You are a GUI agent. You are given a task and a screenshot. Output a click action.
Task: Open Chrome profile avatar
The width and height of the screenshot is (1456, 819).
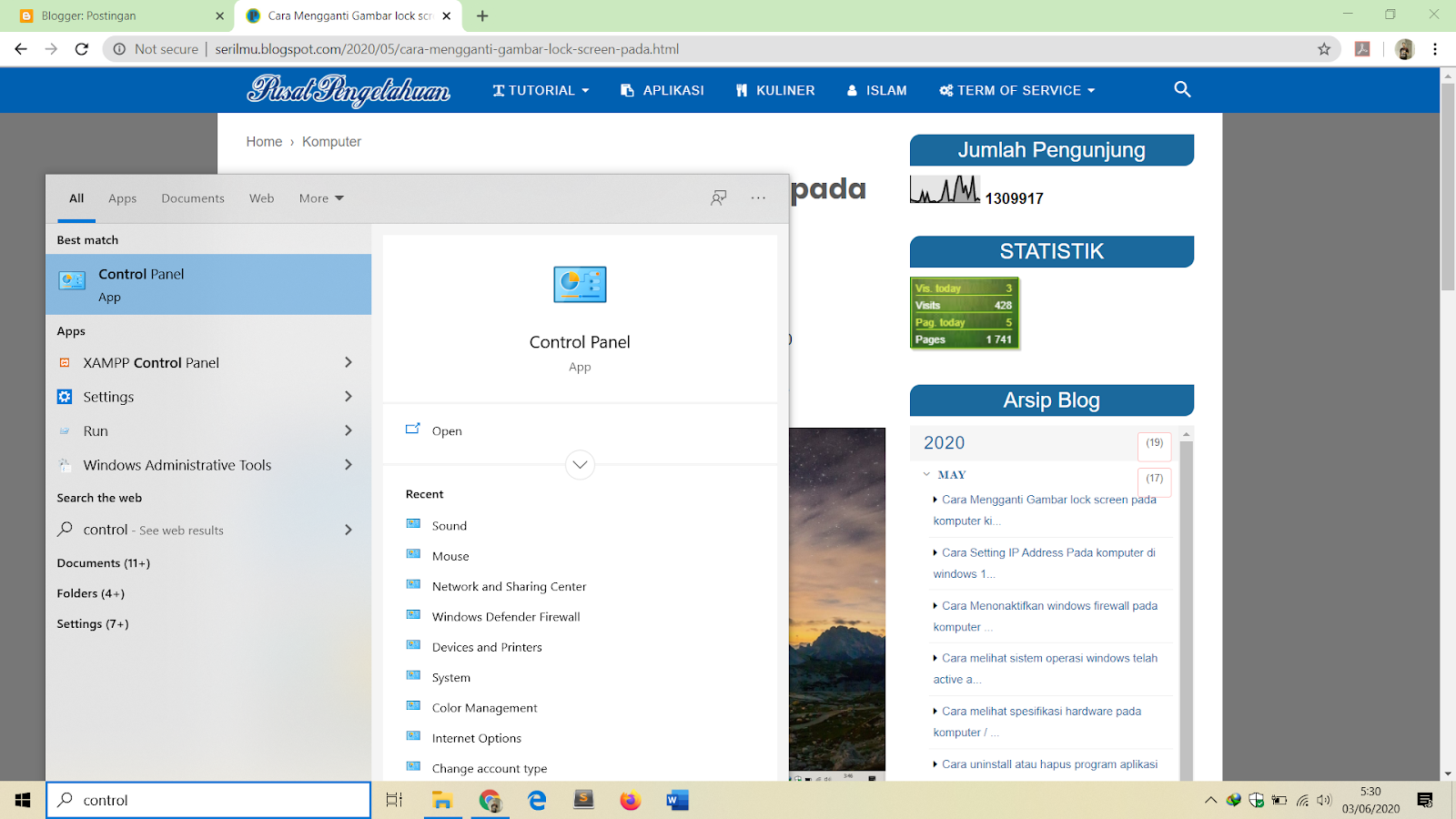click(x=1405, y=49)
